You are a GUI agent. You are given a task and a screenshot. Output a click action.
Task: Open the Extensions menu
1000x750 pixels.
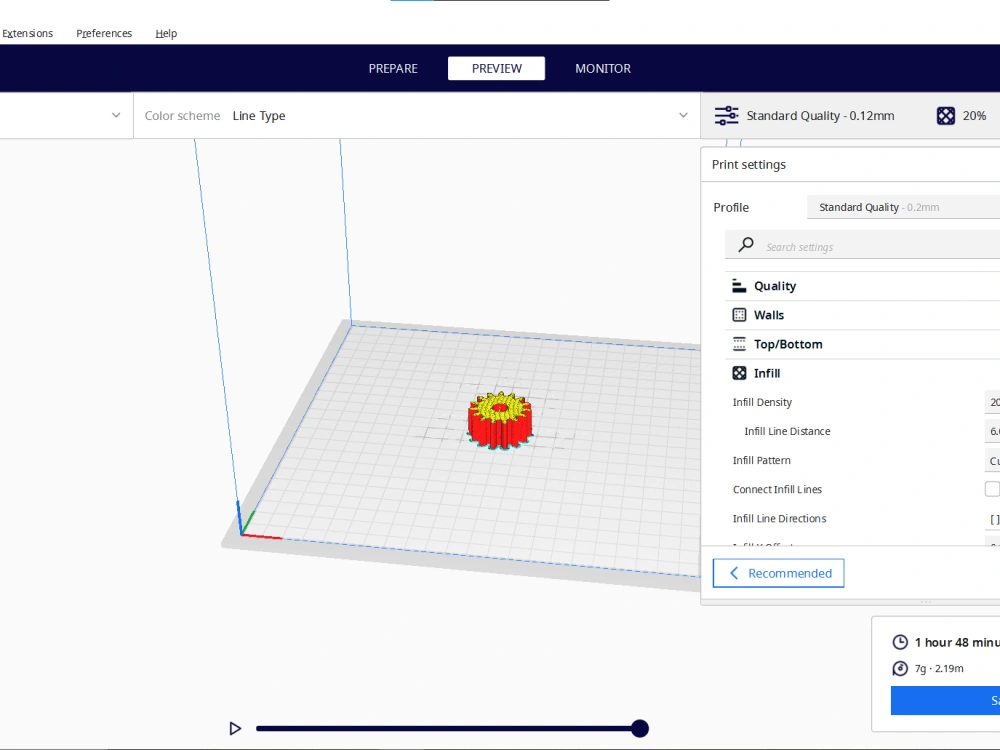tap(27, 33)
